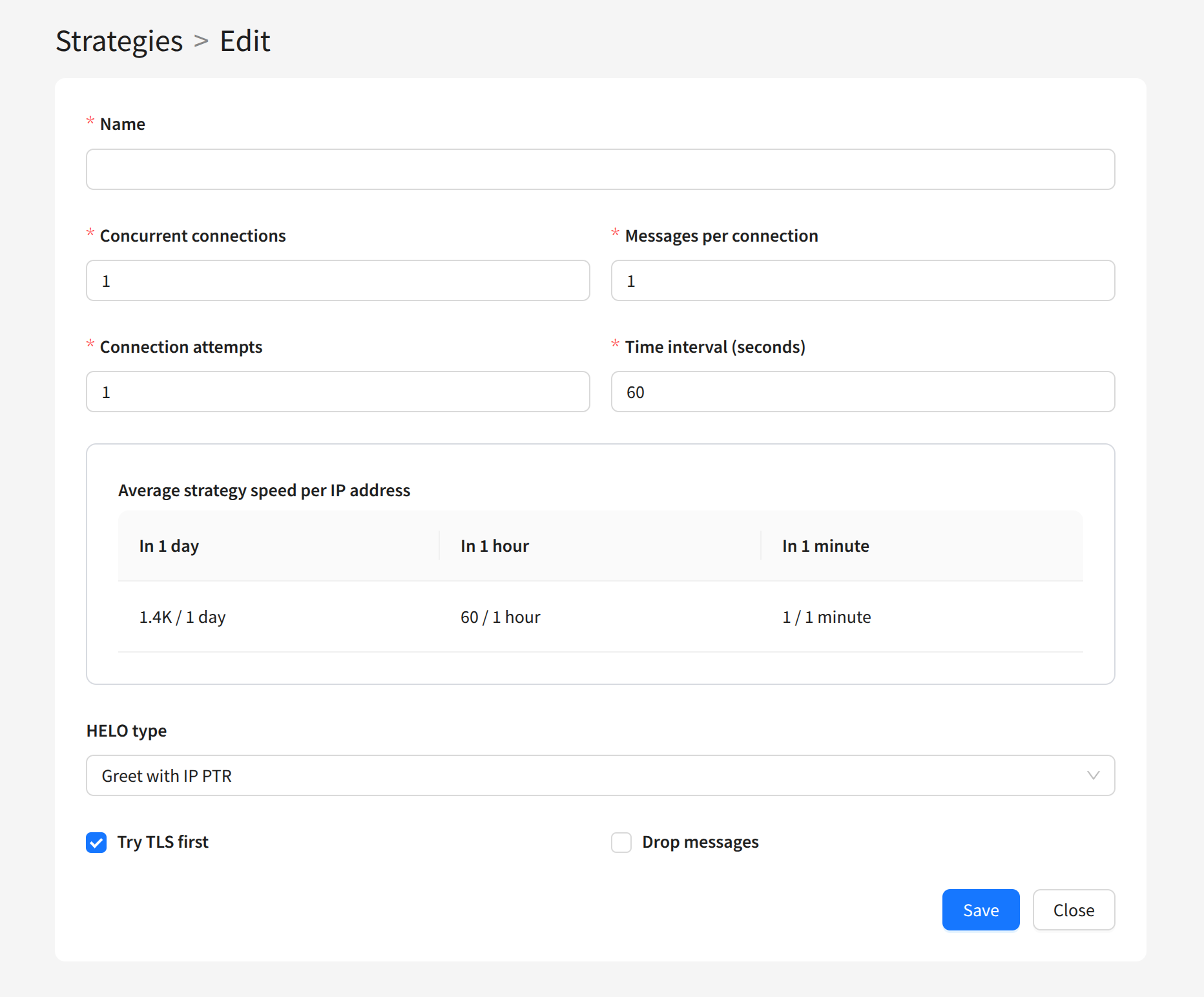1204x997 pixels.
Task: Click the 'In 1 day' column header
Action: (x=169, y=546)
